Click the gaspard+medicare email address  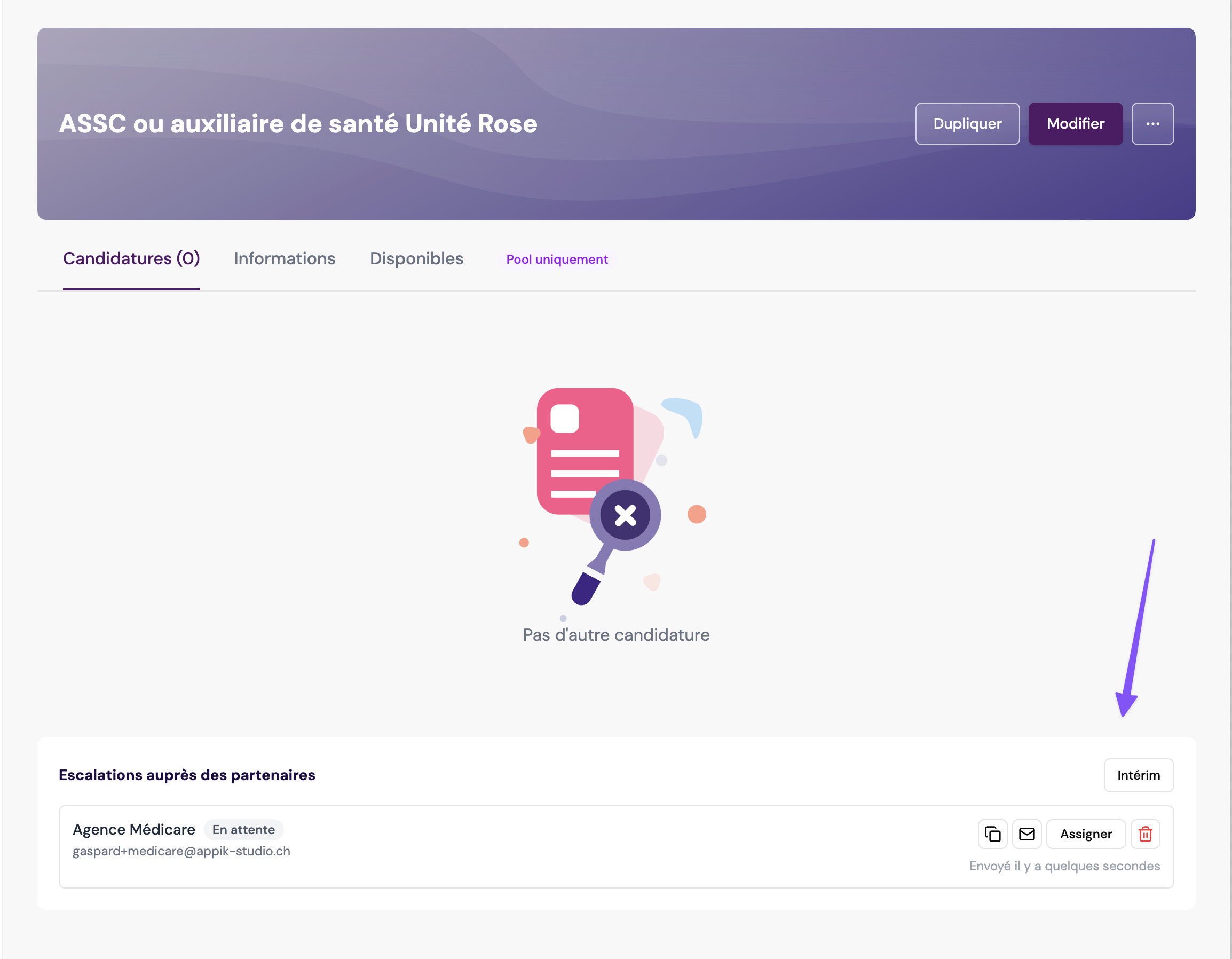coord(181,851)
